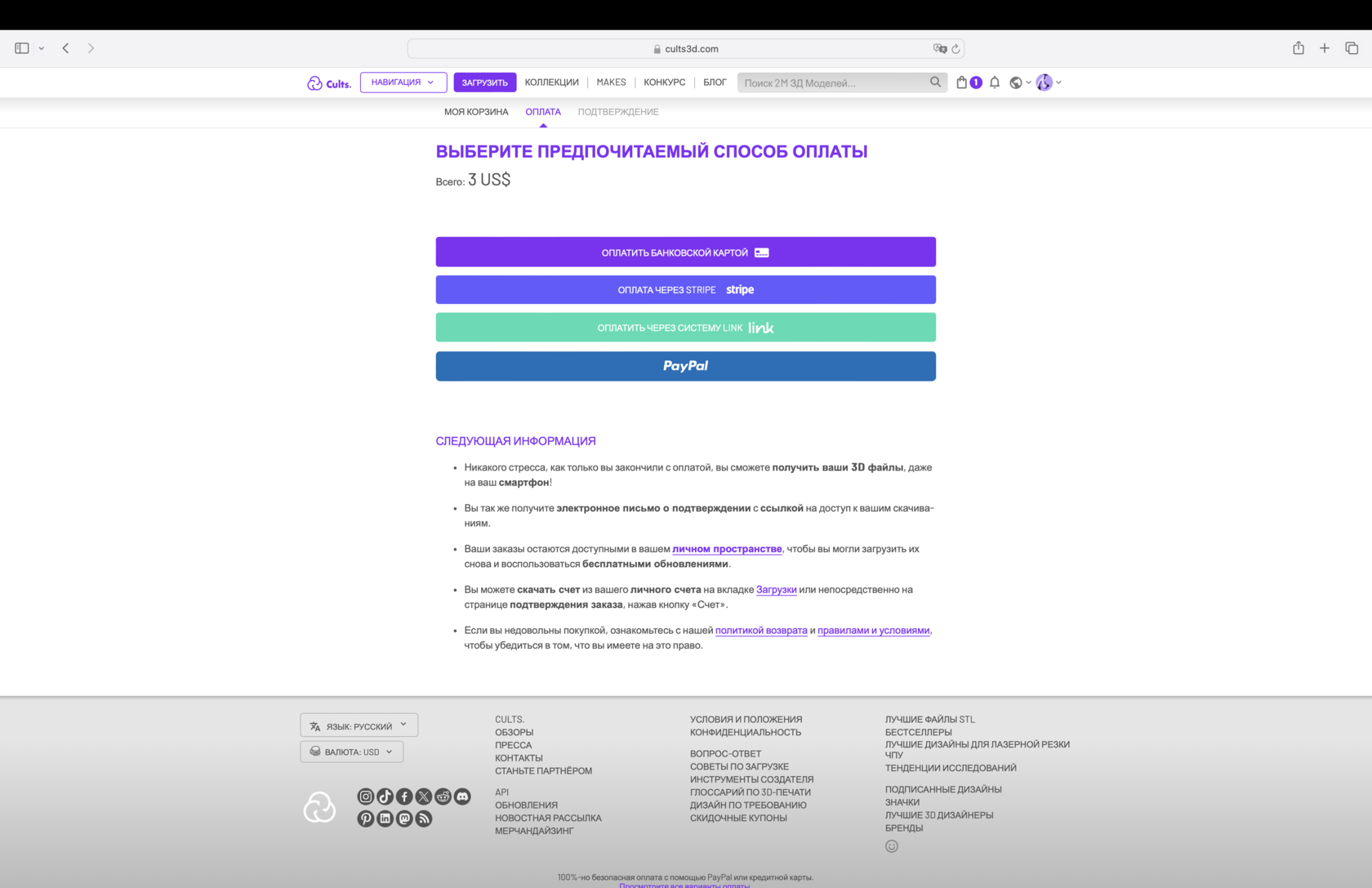Click the translate icon in address bar

(940, 49)
